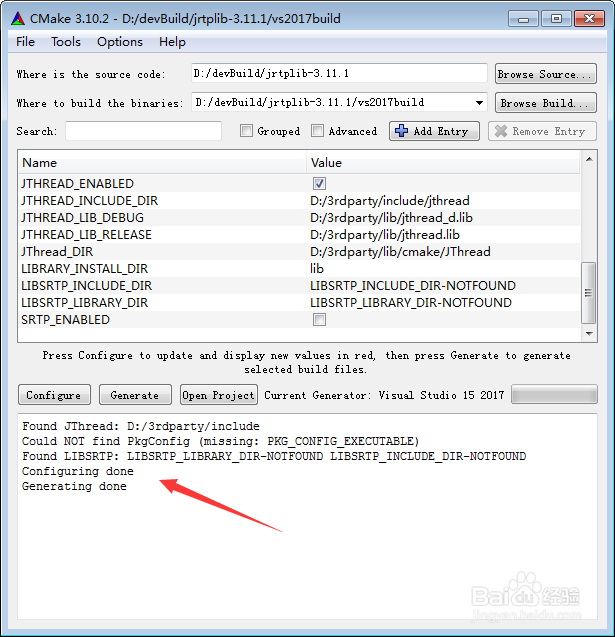Image resolution: width=615 pixels, height=637 pixels.
Task: Click the cache list scrollbar thumb
Action: click(588, 292)
